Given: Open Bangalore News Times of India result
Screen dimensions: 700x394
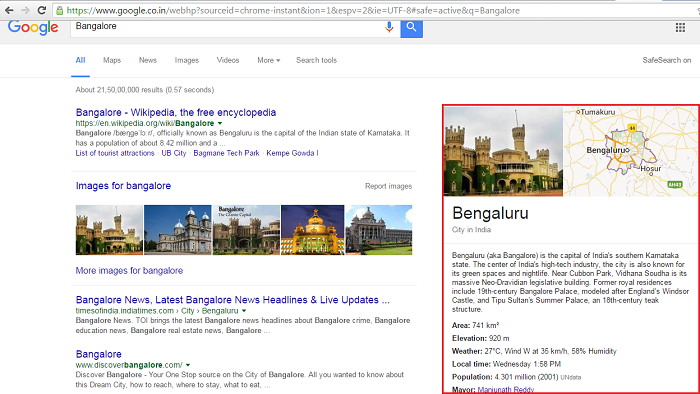Looking at the screenshot, I should click(x=233, y=300).
